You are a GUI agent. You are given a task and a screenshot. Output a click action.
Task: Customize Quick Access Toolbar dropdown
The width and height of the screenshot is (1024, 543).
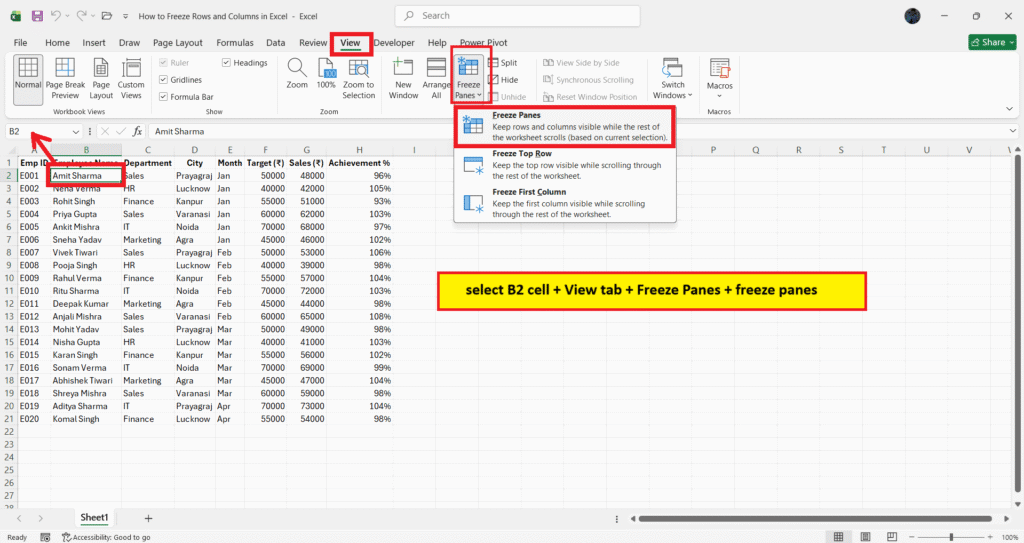coord(125,16)
